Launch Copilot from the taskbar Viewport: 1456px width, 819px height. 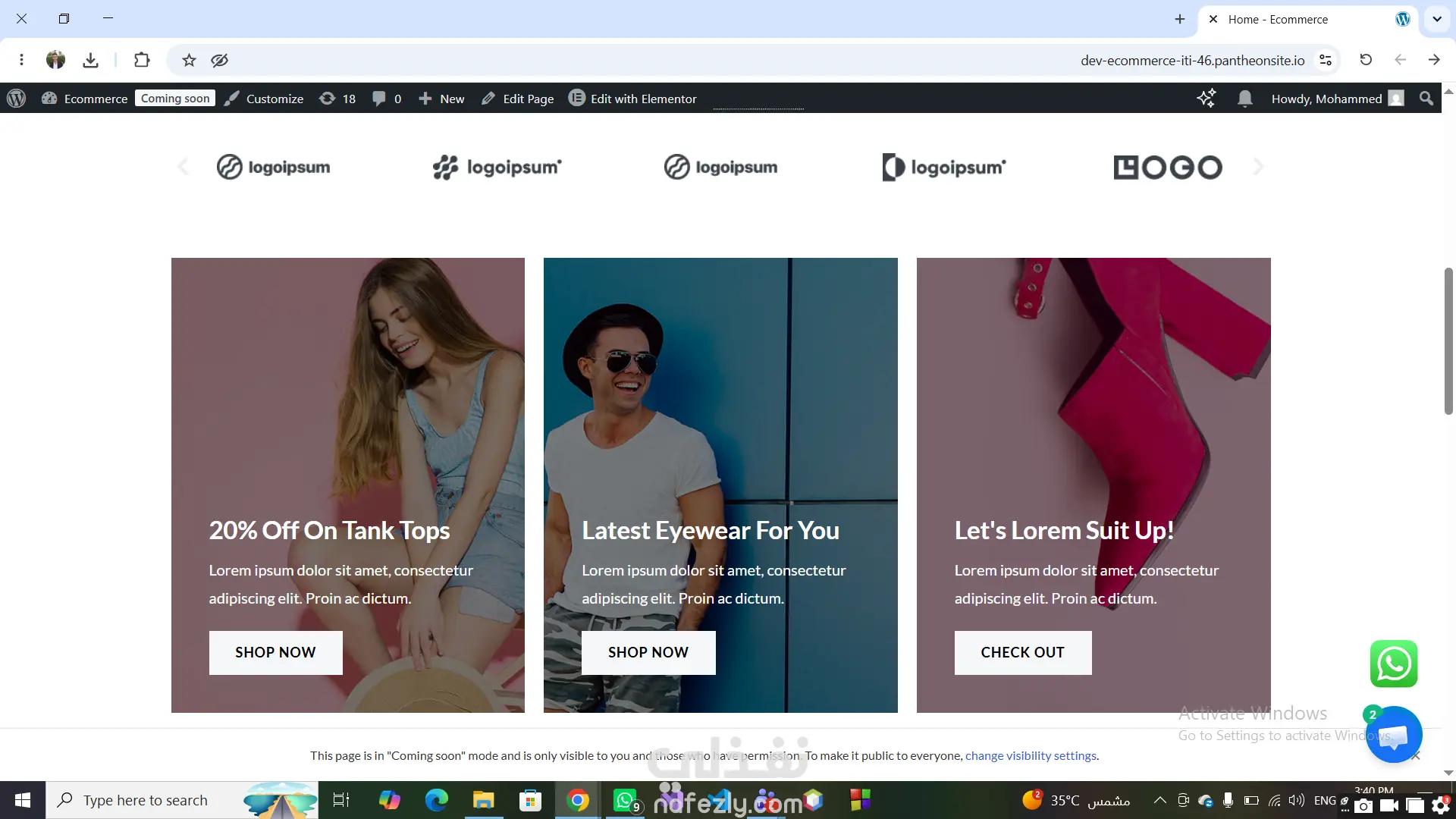(x=390, y=800)
